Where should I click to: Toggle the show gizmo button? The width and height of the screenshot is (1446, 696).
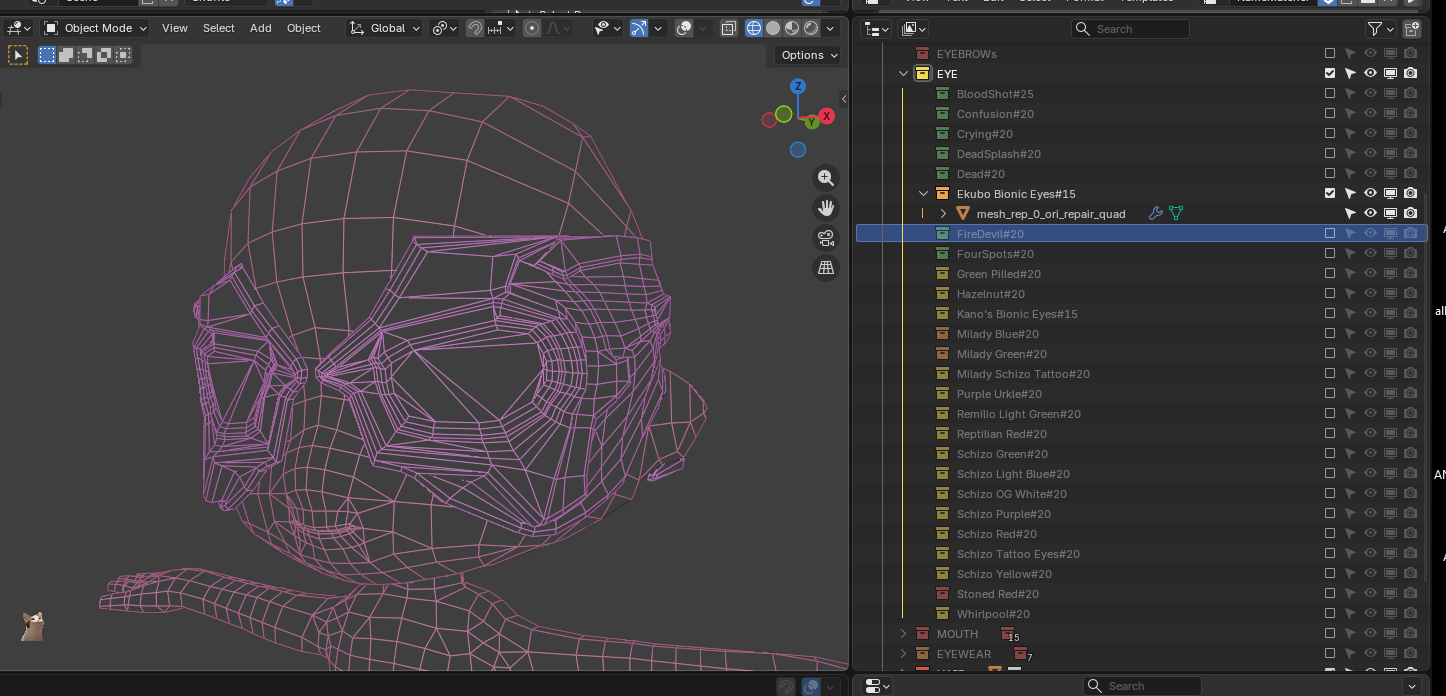coord(638,28)
